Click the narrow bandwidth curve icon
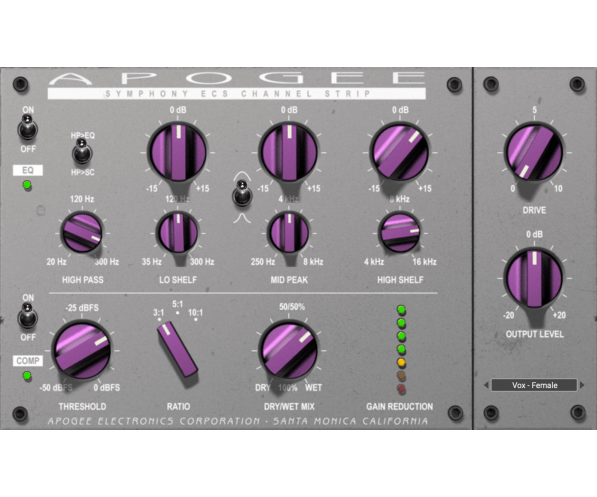Screen dimensions: 597x497 point(243,218)
